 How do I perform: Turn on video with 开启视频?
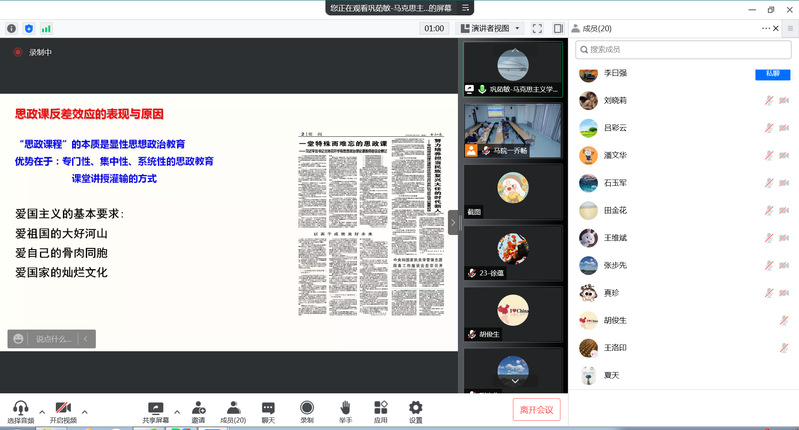[x=63, y=412]
